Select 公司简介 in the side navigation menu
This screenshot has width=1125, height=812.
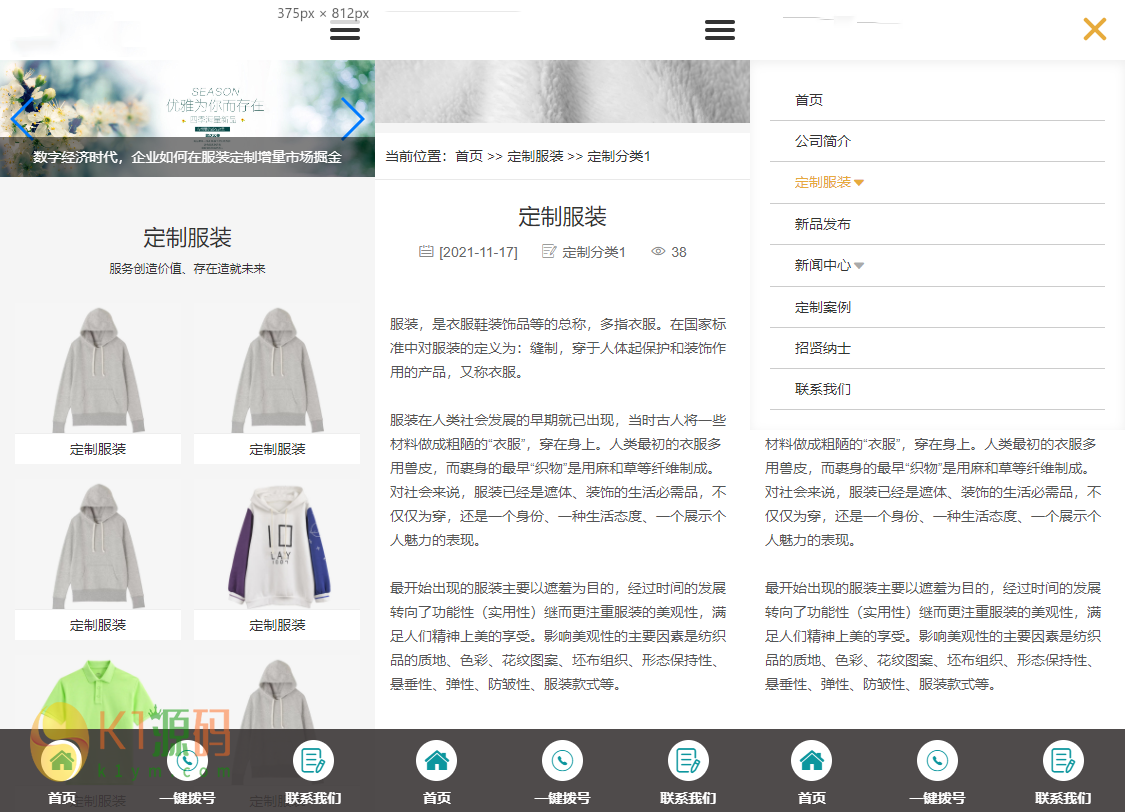(x=822, y=141)
